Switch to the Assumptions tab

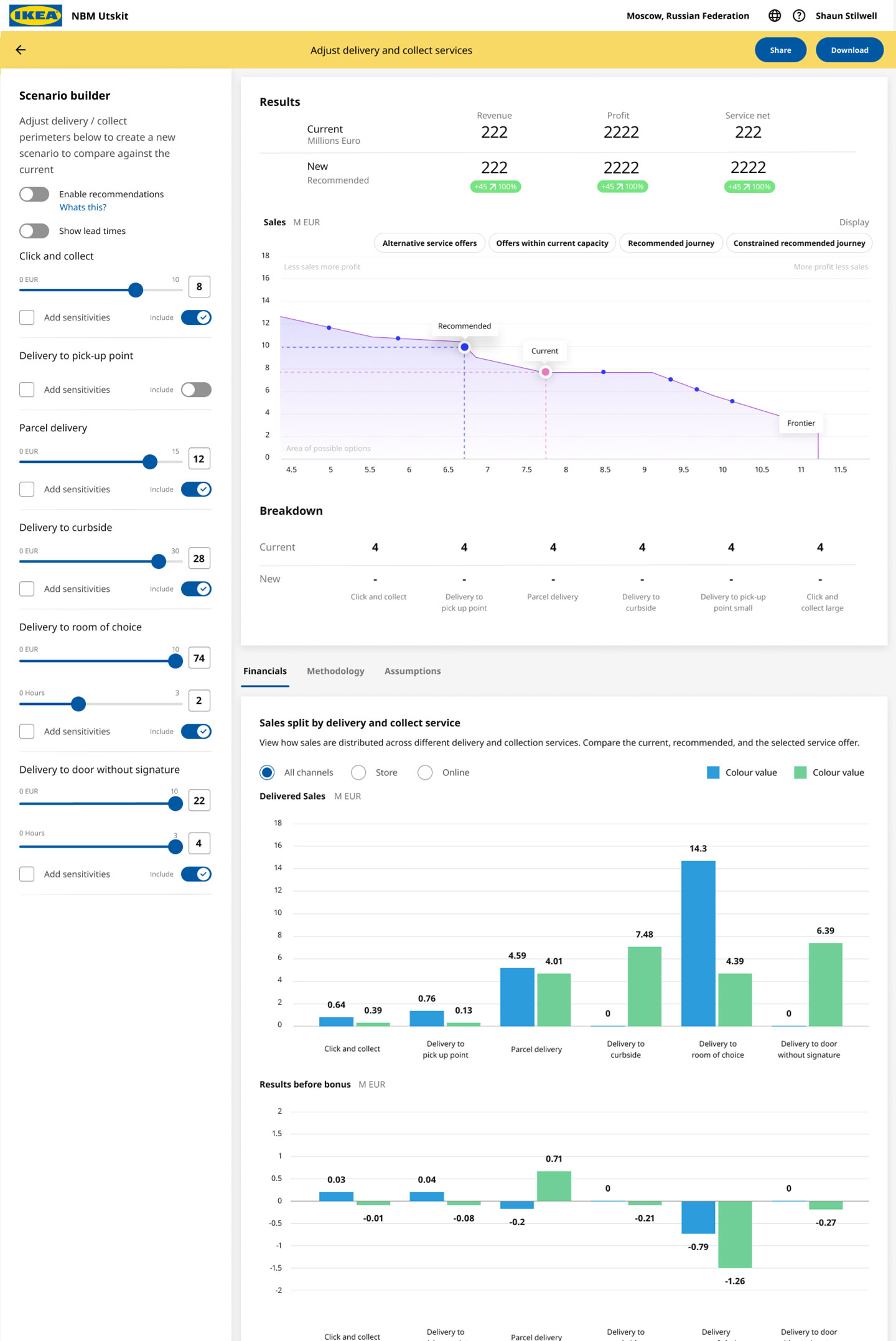(413, 671)
